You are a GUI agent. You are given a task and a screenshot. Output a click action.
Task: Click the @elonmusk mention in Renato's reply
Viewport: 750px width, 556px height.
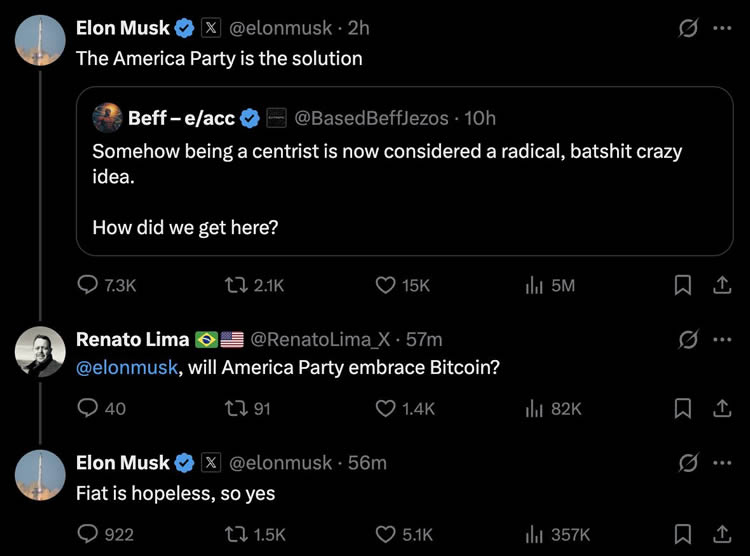pyautogui.click(x=126, y=367)
